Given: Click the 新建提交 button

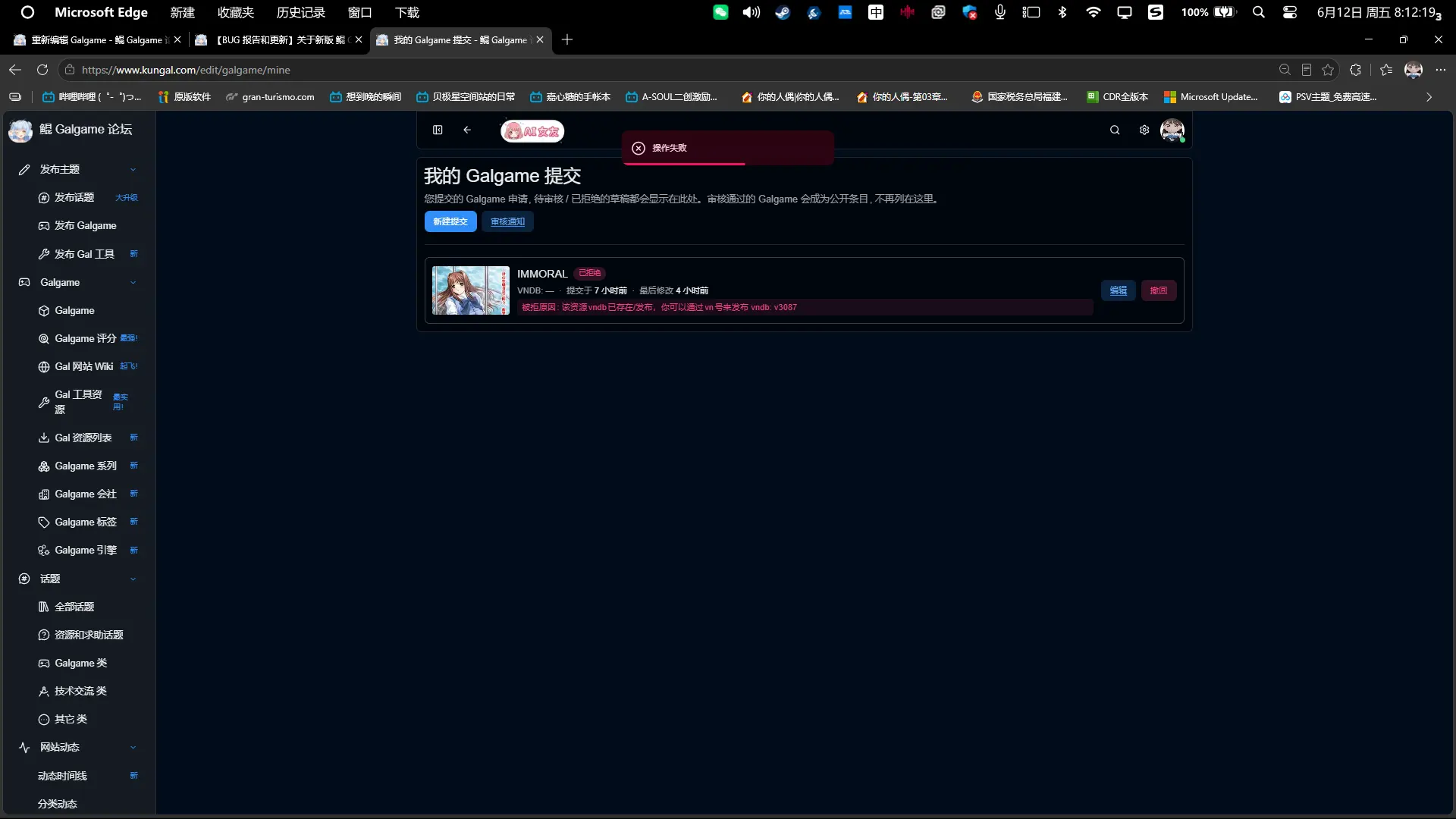Looking at the screenshot, I should 450,221.
